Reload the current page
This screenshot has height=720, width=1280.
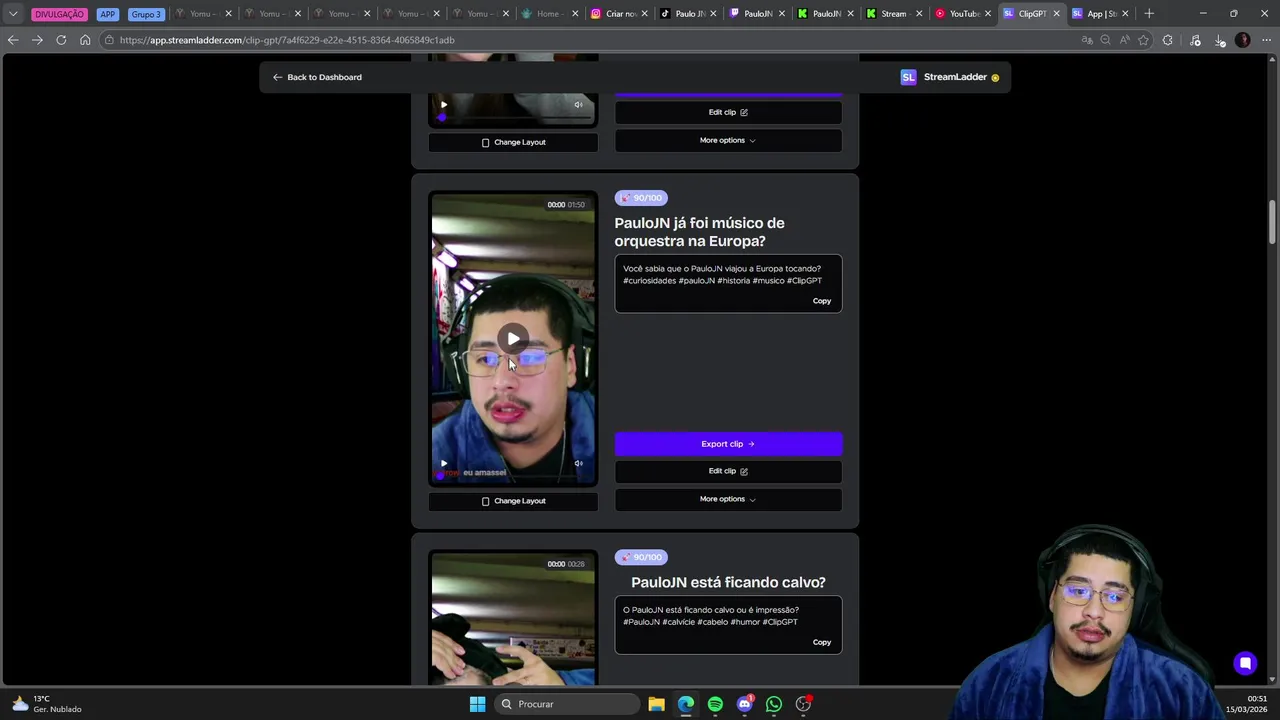[61, 40]
